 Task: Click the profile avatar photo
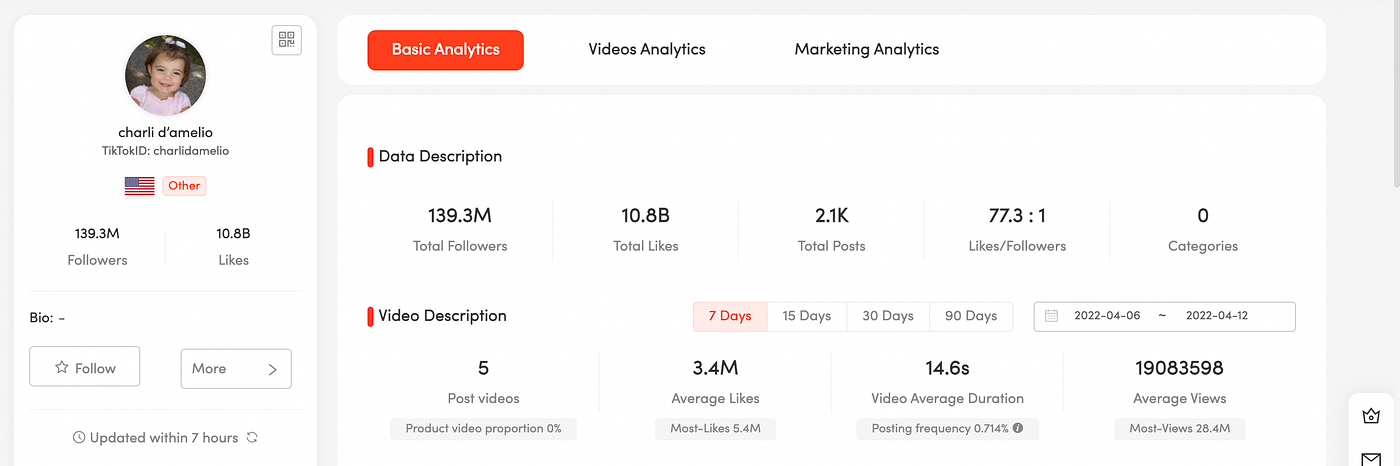pyautogui.click(x=165, y=75)
